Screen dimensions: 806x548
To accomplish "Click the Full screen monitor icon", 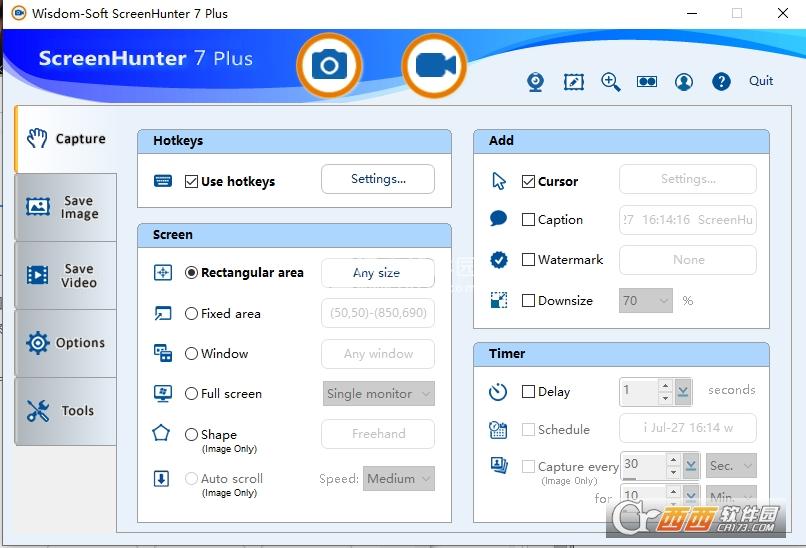I will click(163, 394).
